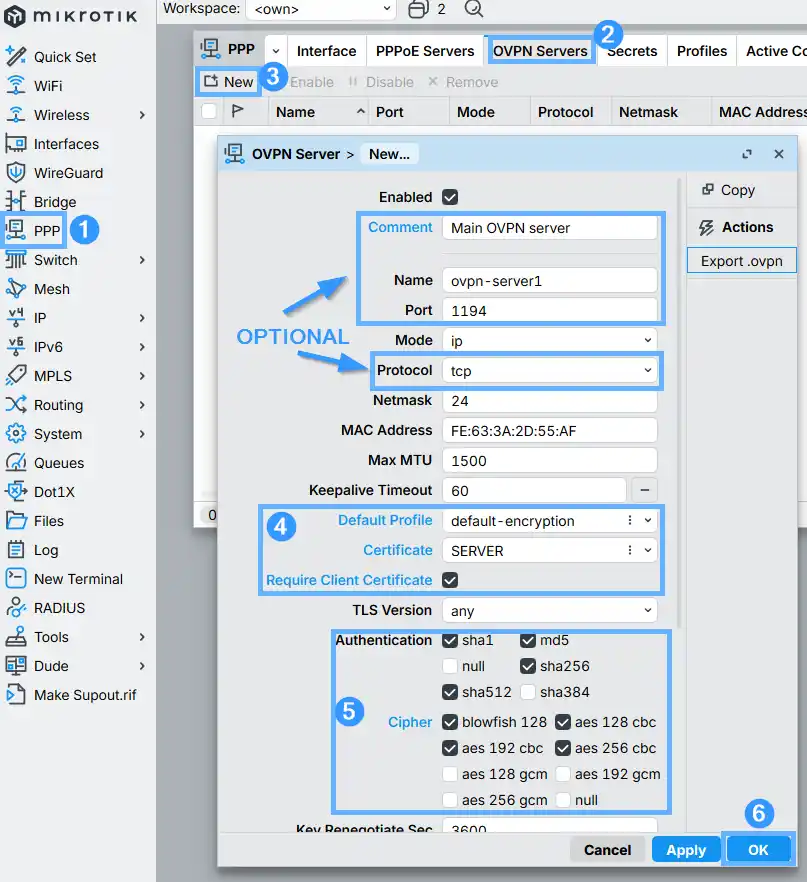The height and width of the screenshot is (882, 807).
Task: Click the Port input field
Action: pos(549,310)
